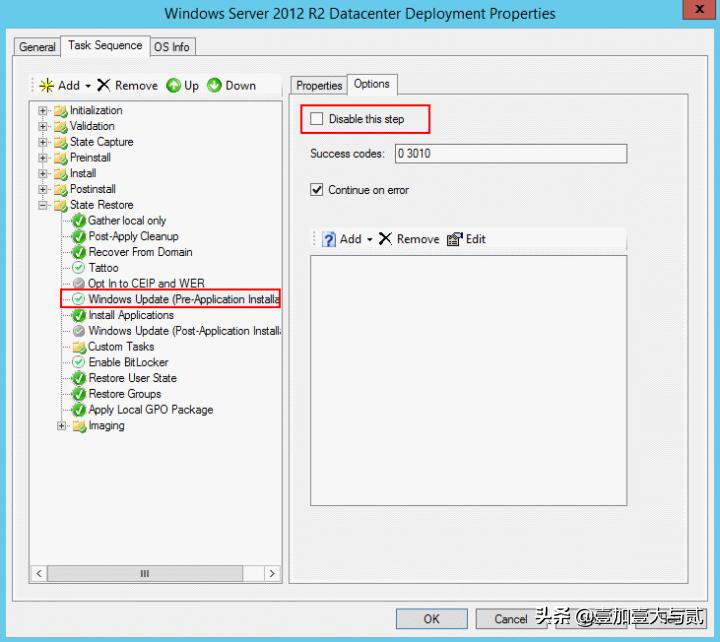Click the Remove X icon above task tree

pyautogui.click(x=104, y=85)
